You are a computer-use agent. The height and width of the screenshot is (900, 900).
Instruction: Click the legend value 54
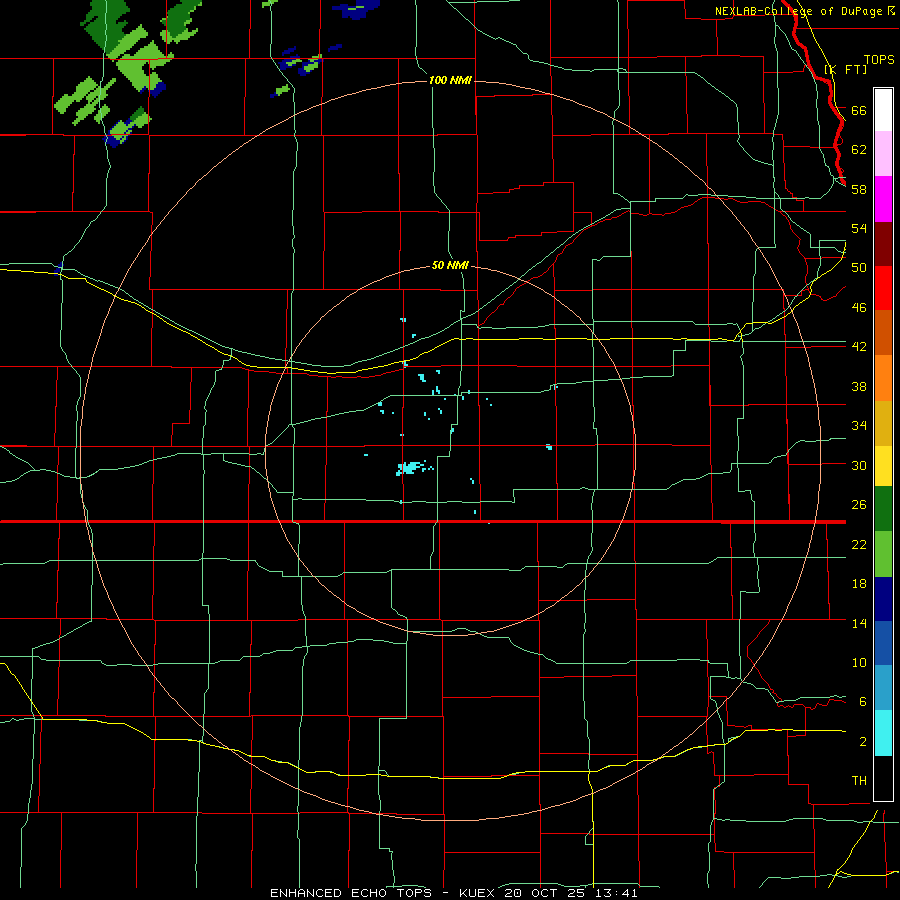tap(859, 228)
